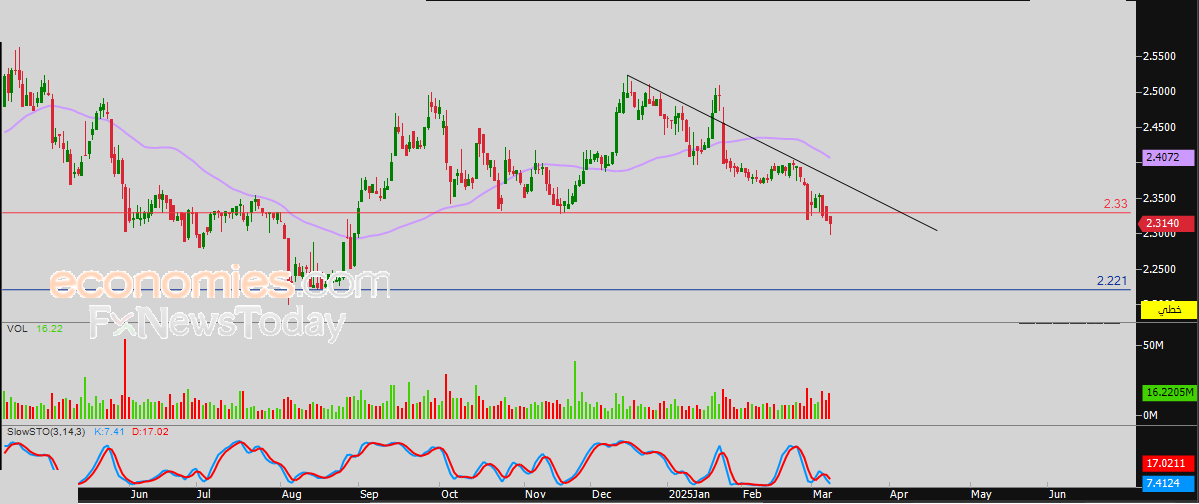Click the 2.2500 price axis label
Viewport: 1199px width, 504px height.
click(x=1159, y=269)
